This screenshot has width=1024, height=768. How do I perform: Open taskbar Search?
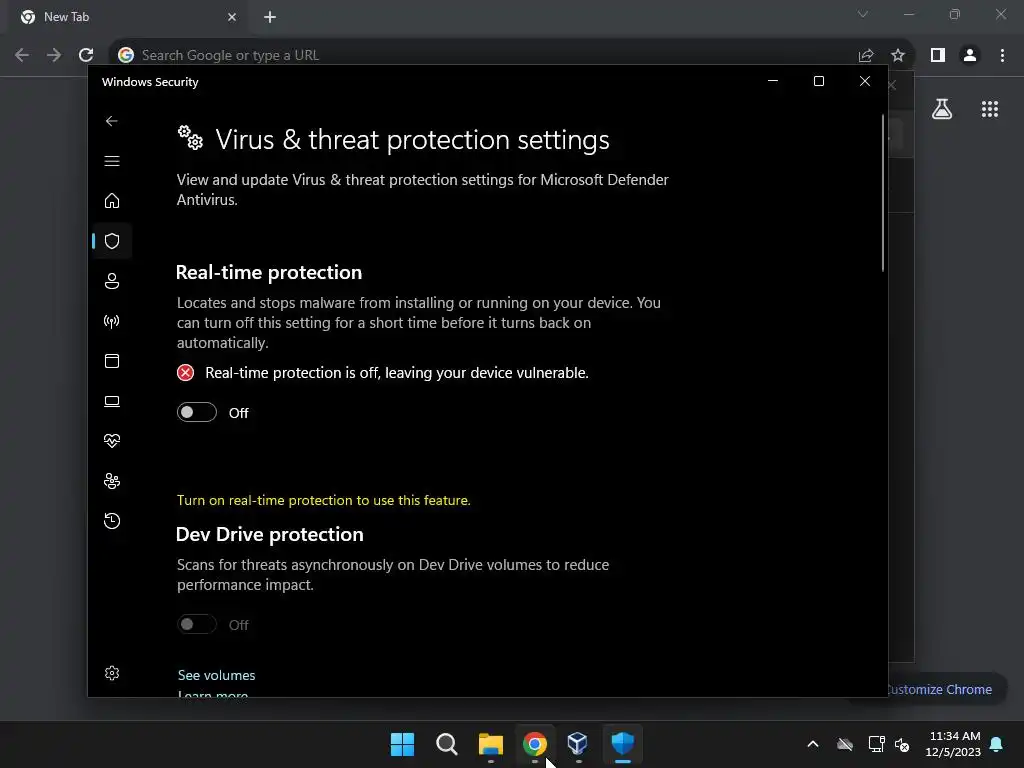click(x=447, y=744)
